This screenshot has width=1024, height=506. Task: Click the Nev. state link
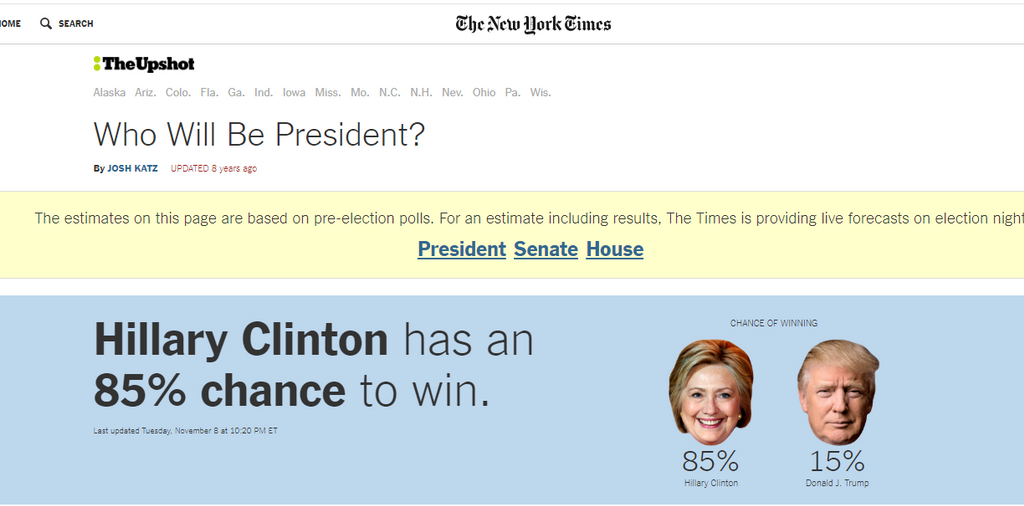(x=453, y=93)
